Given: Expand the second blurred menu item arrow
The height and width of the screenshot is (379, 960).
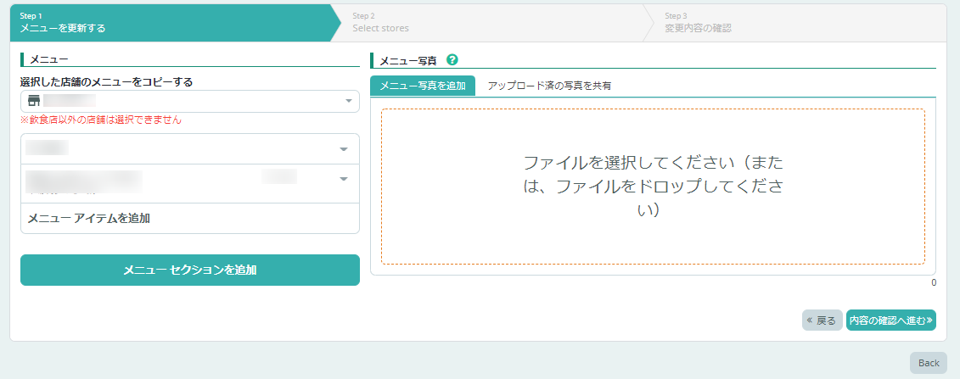Looking at the screenshot, I should (x=343, y=179).
